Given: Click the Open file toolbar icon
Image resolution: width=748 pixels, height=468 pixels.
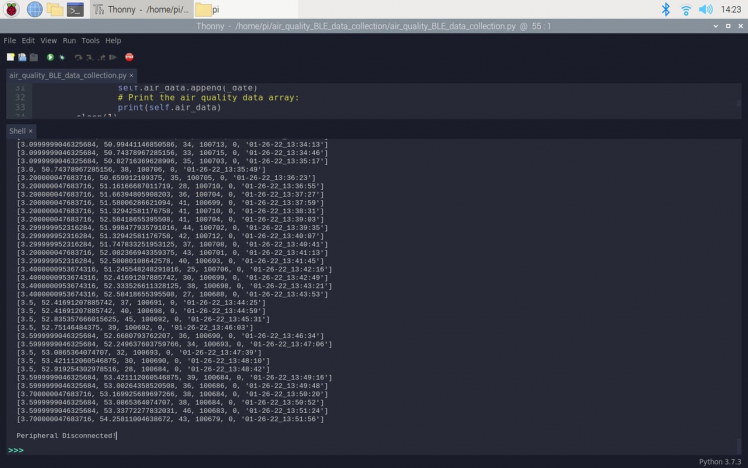Looking at the screenshot, I should (x=20, y=57).
